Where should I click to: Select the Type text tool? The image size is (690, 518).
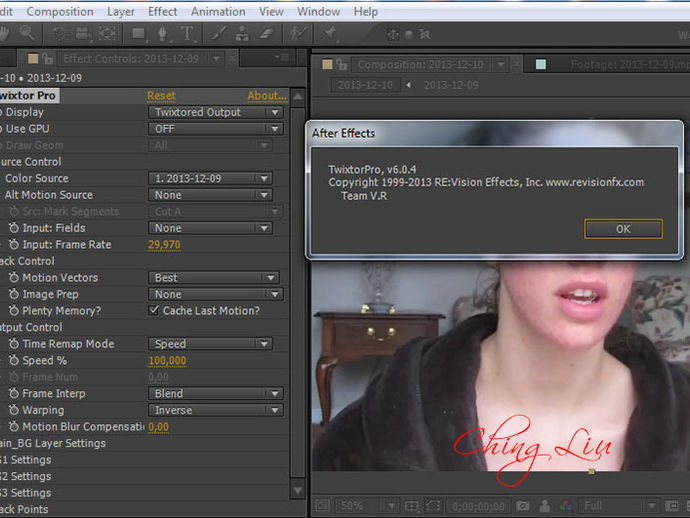(x=187, y=34)
